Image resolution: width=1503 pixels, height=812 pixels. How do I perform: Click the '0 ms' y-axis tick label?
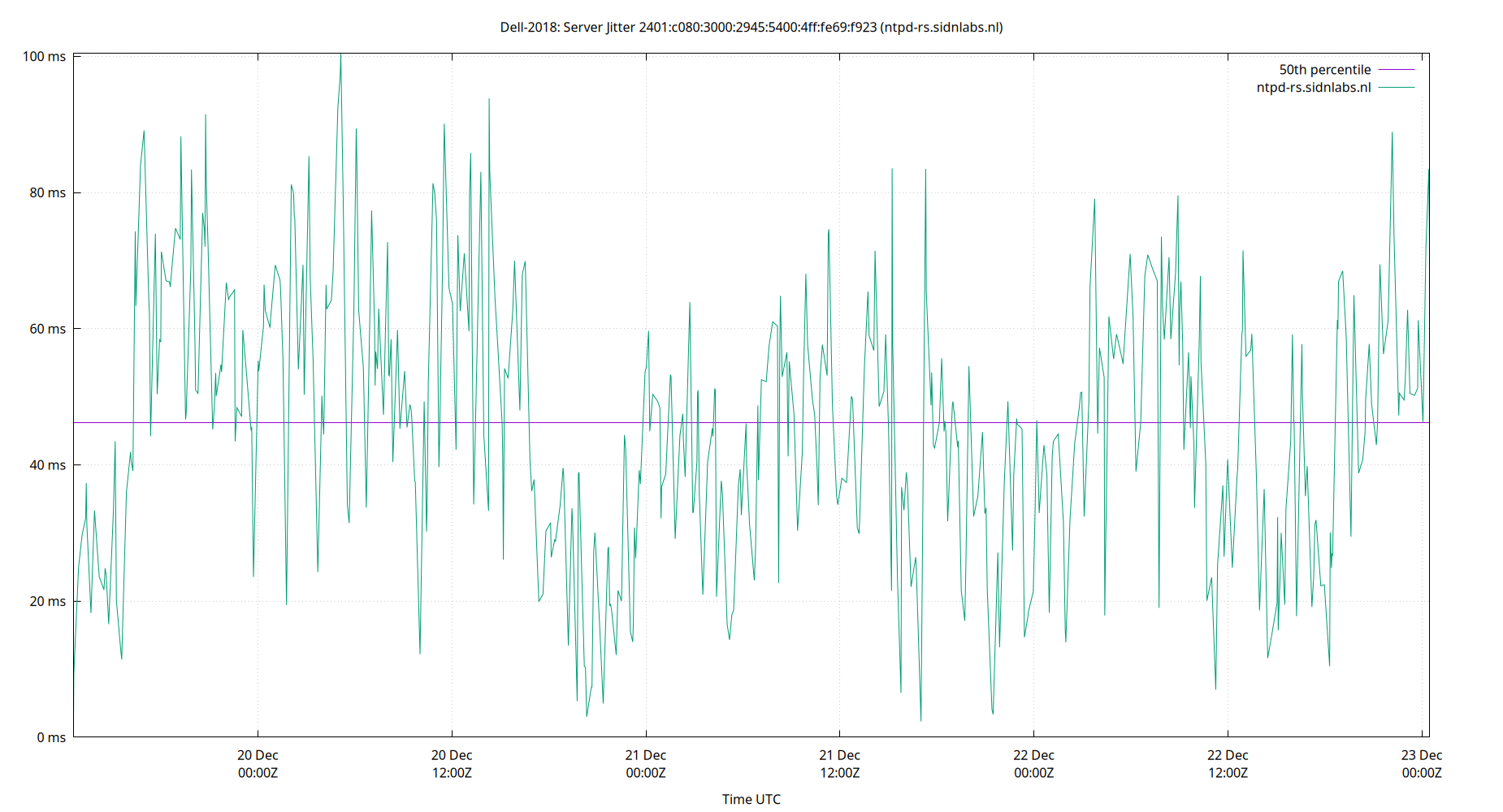pos(50,737)
